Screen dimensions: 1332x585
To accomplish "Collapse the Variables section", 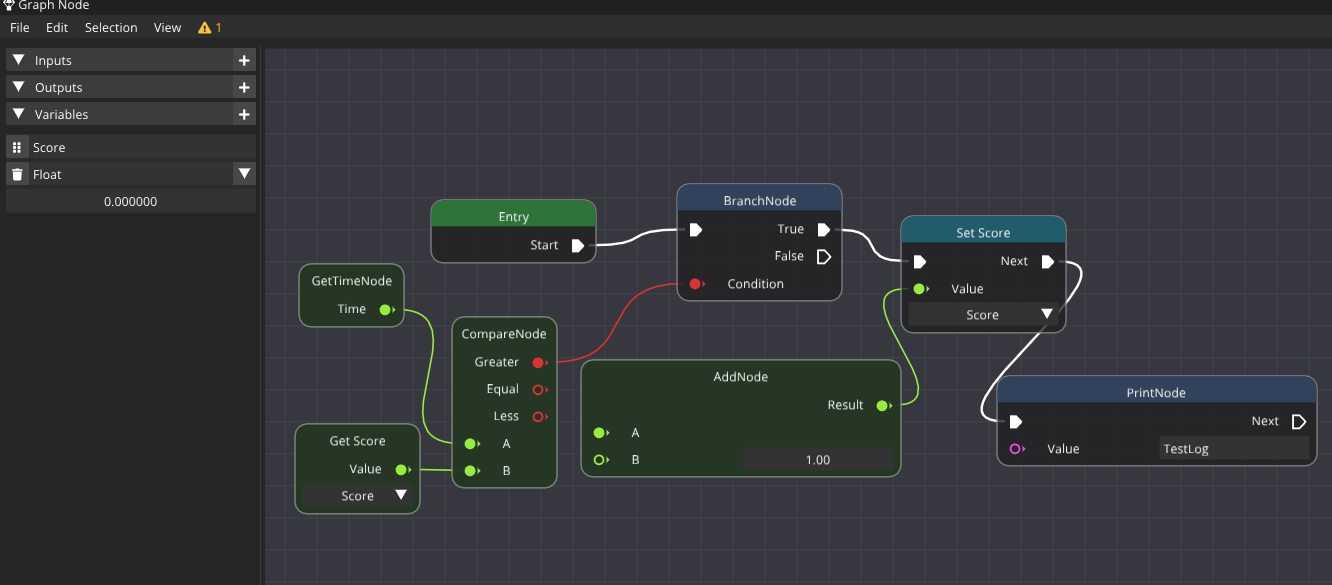I will 18,115.
